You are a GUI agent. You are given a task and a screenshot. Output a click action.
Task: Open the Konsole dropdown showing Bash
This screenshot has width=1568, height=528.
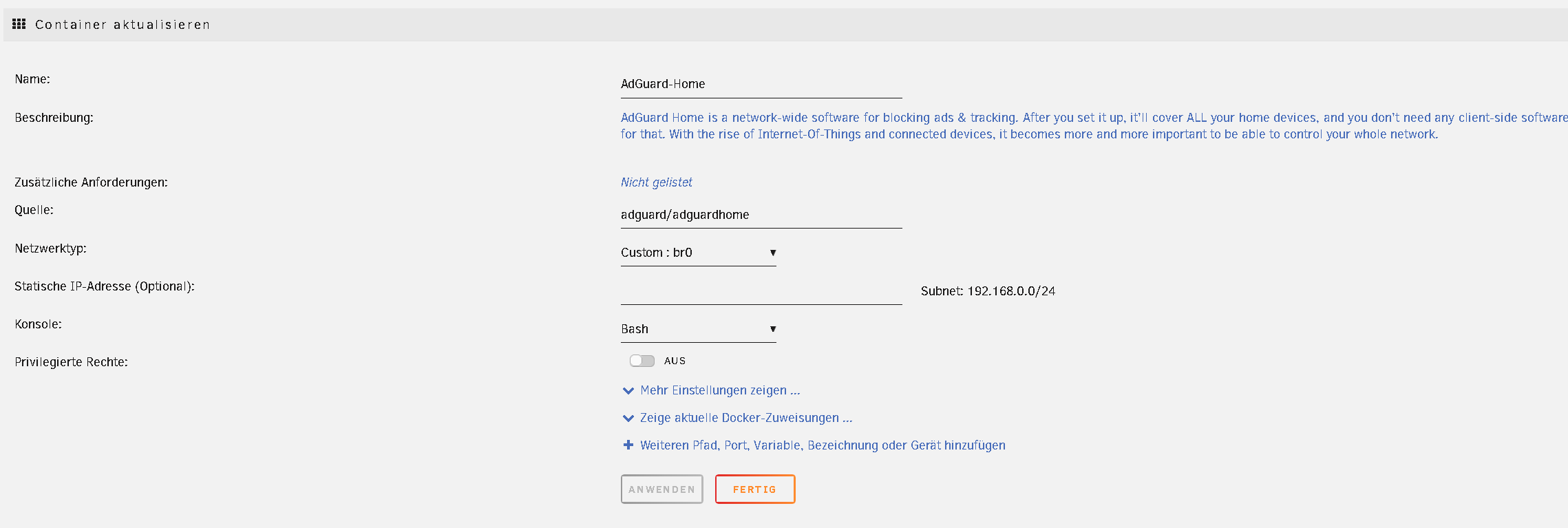tap(698, 329)
